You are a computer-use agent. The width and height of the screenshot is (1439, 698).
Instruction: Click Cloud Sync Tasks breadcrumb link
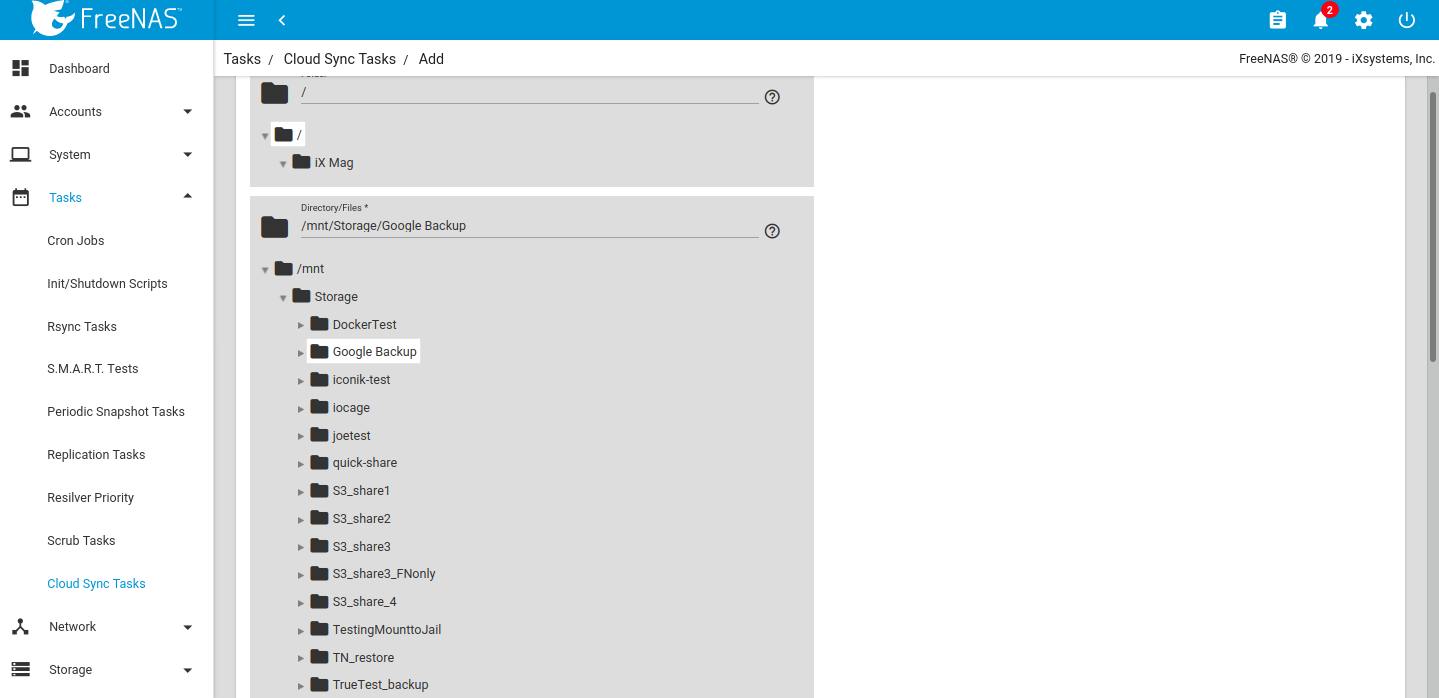coord(339,59)
